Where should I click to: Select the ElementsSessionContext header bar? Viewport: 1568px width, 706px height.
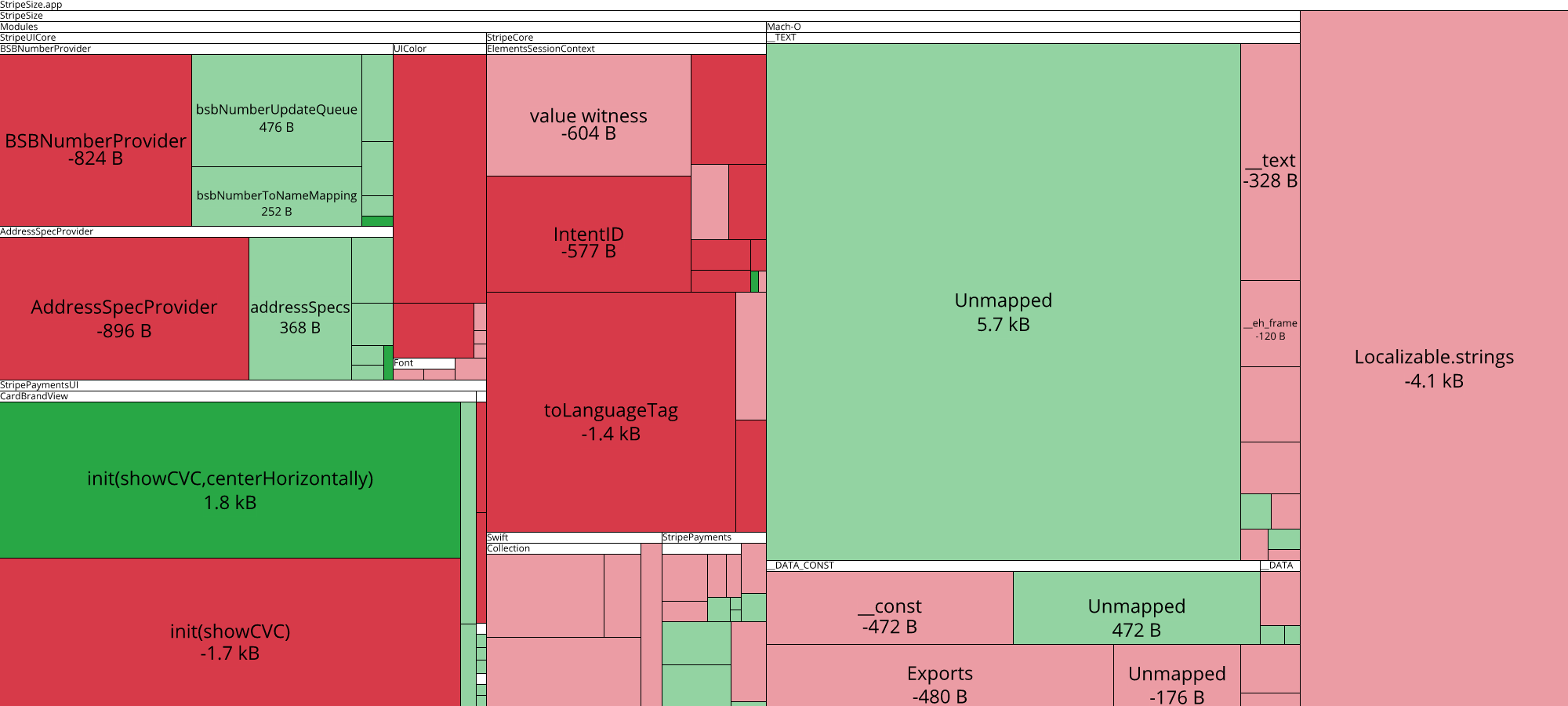(626, 49)
